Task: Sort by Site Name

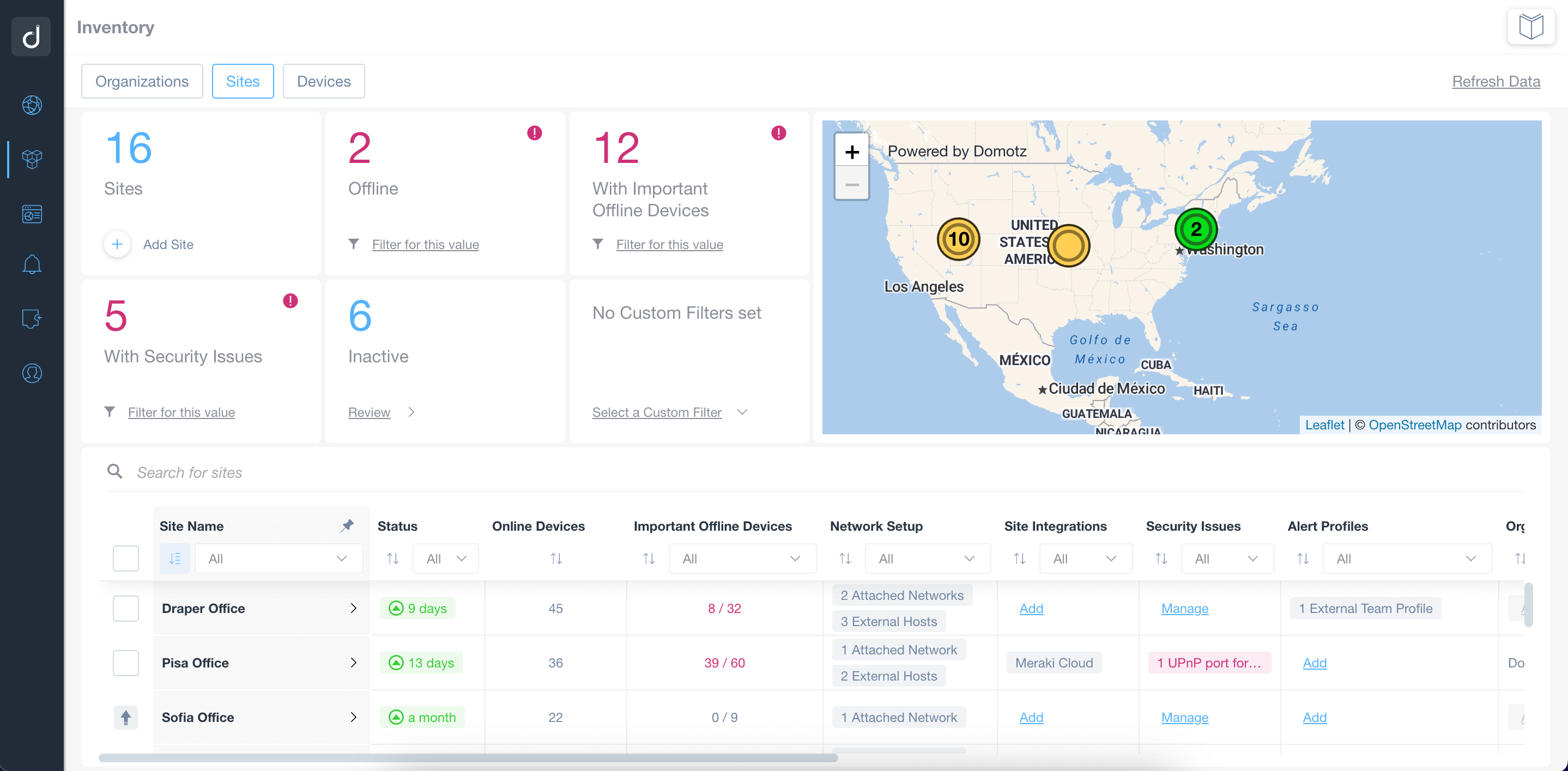Action: coord(175,558)
